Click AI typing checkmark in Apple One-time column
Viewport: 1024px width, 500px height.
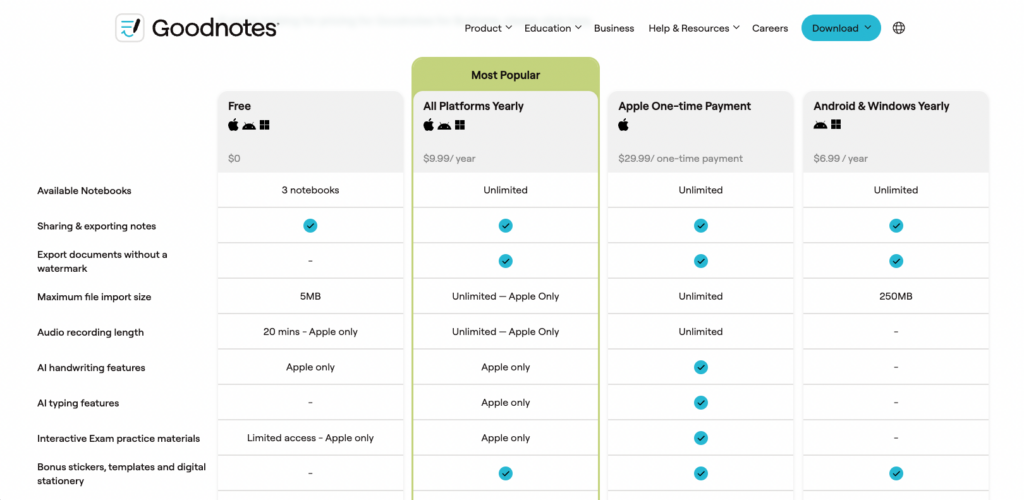(x=701, y=403)
